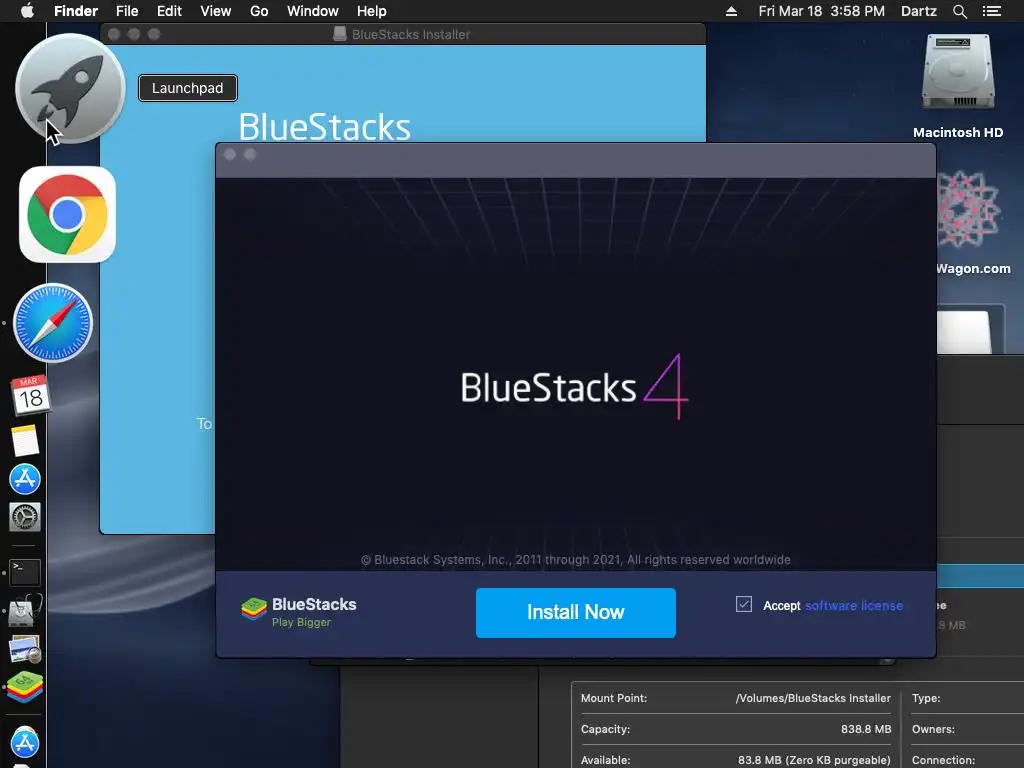Open the Go menu
Image resolution: width=1024 pixels, height=768 pixels.
click(x=259, y=11)
